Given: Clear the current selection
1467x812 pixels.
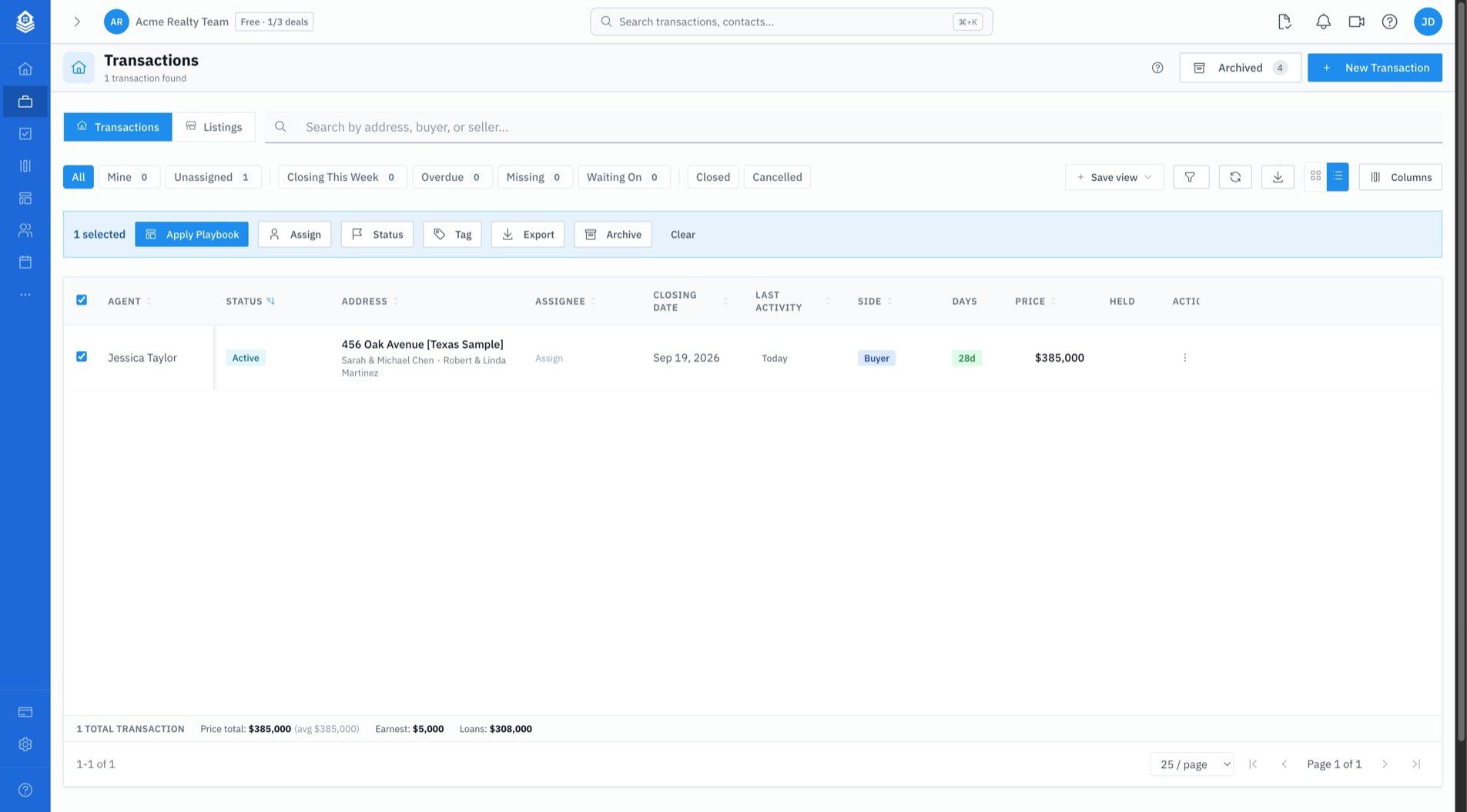Looking at the screenshot, I should click(x=682, y=235).
